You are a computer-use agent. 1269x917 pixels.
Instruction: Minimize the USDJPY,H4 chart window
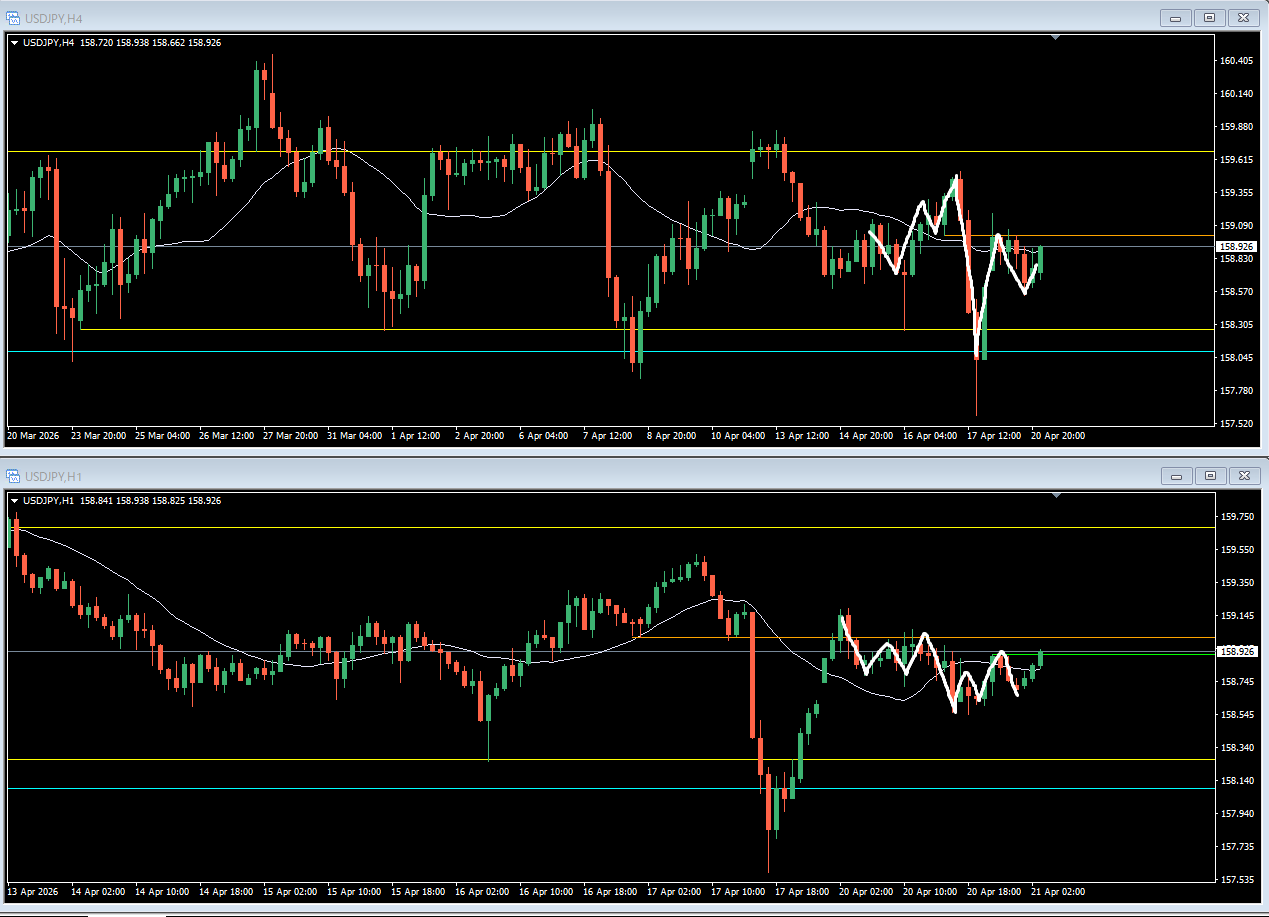click(1175, 17)
